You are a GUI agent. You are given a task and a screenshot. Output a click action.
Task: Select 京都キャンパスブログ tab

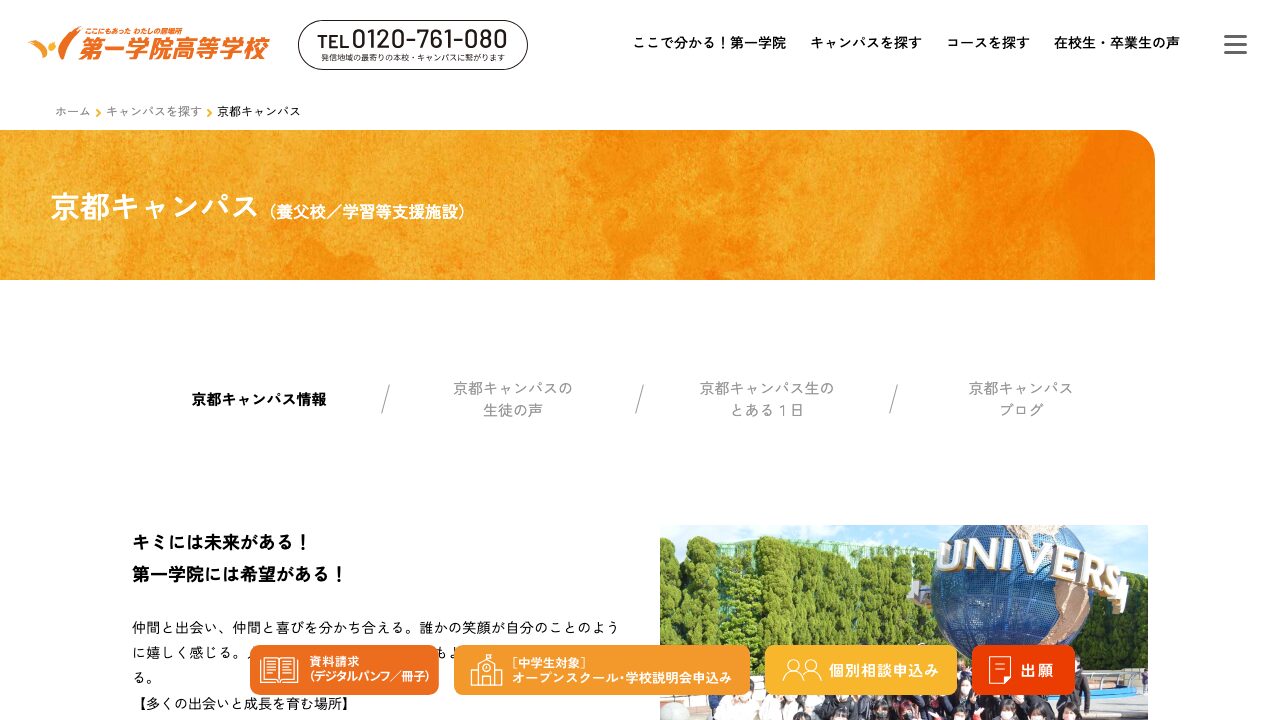1021,399
